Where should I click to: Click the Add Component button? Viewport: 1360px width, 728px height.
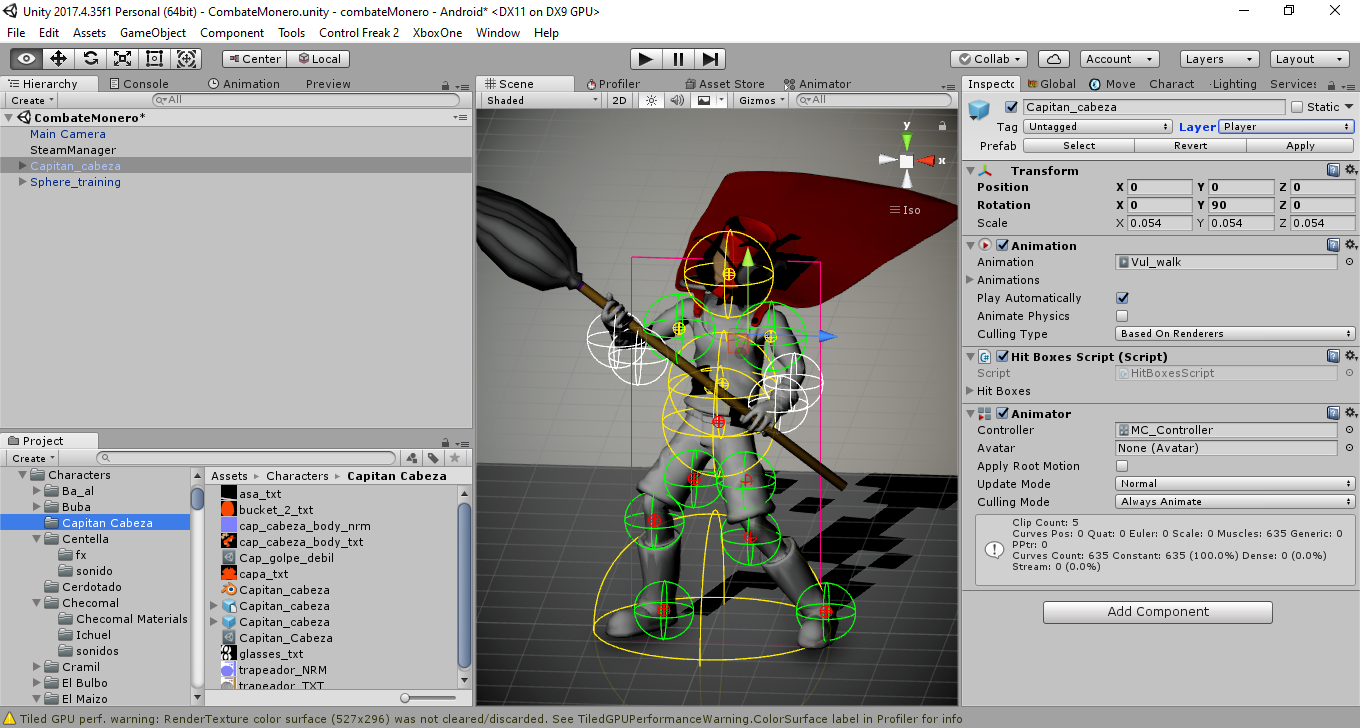pyautogui.click(x=1158, y=612)
